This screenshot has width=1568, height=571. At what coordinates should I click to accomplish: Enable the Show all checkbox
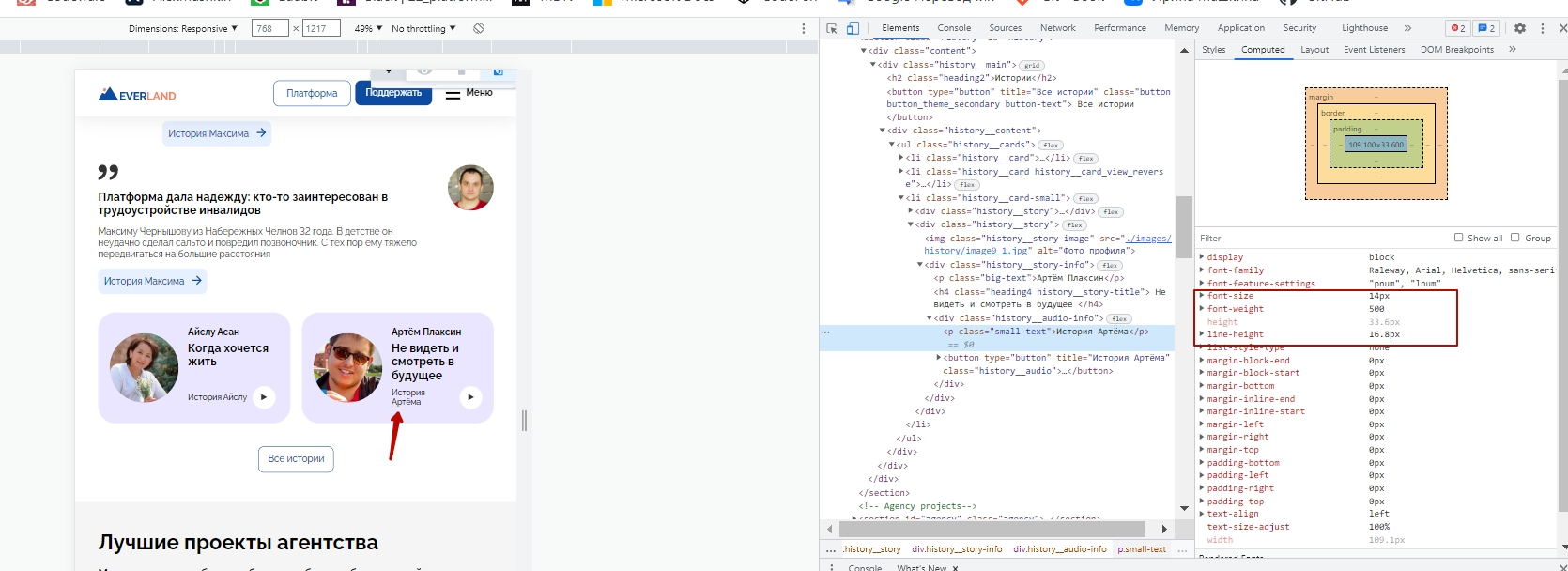pos(1458,238)
